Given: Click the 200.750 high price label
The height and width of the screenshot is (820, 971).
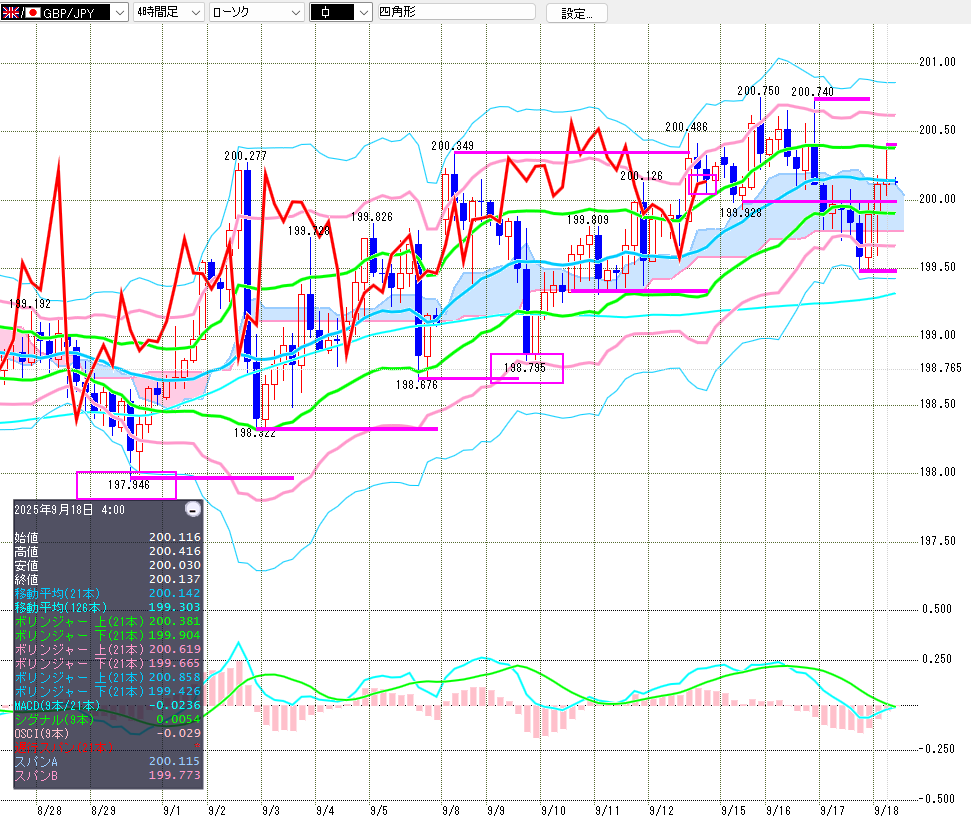Looking at the screenshot, I should point(757,91).
